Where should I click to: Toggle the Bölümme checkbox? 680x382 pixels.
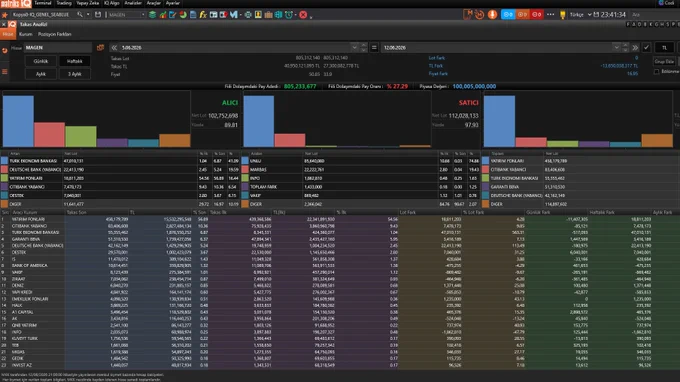pyautogui.click(x=657, y=72)
